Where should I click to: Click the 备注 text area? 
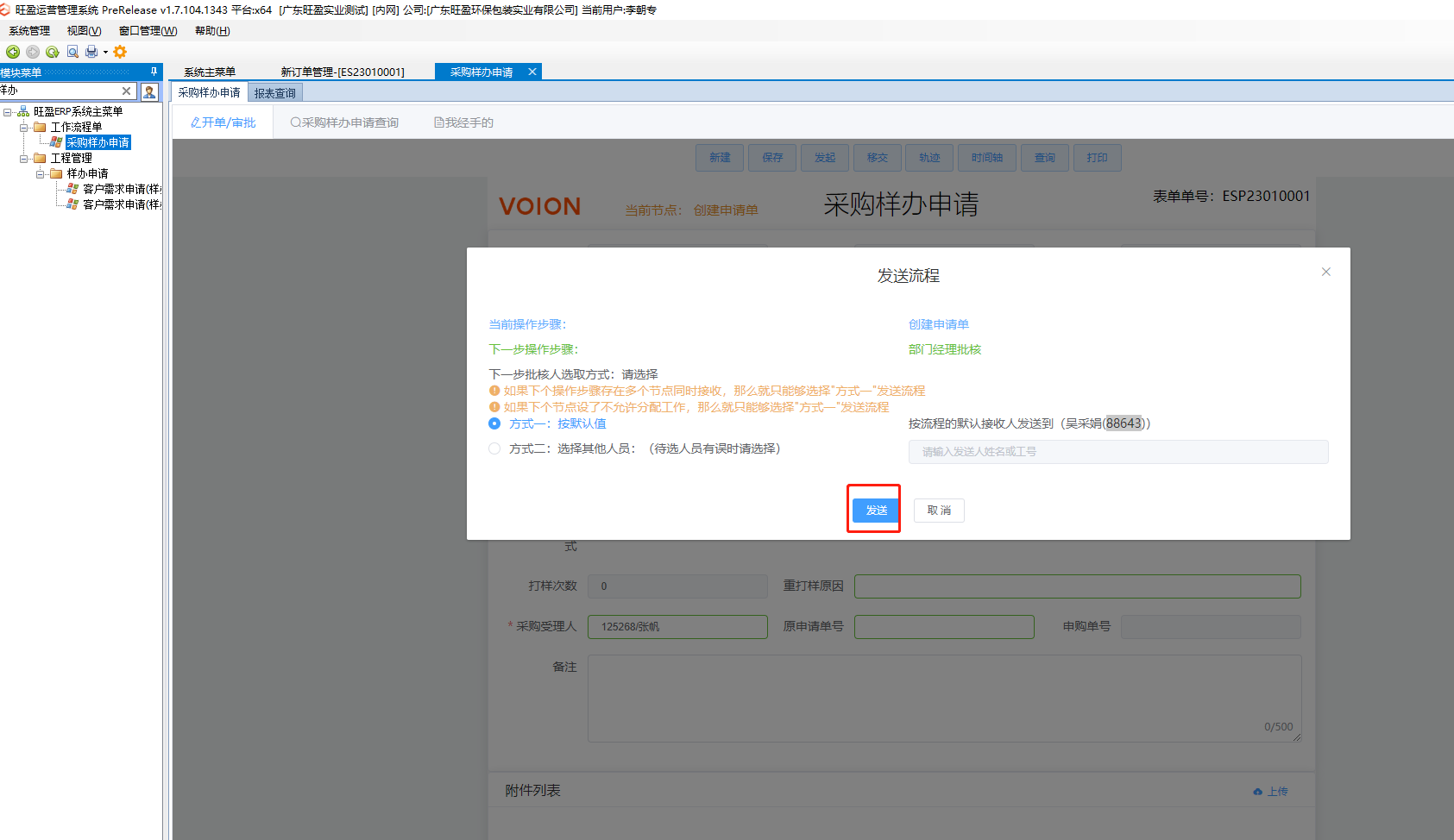pyautogui.click(x=945, y=699)
